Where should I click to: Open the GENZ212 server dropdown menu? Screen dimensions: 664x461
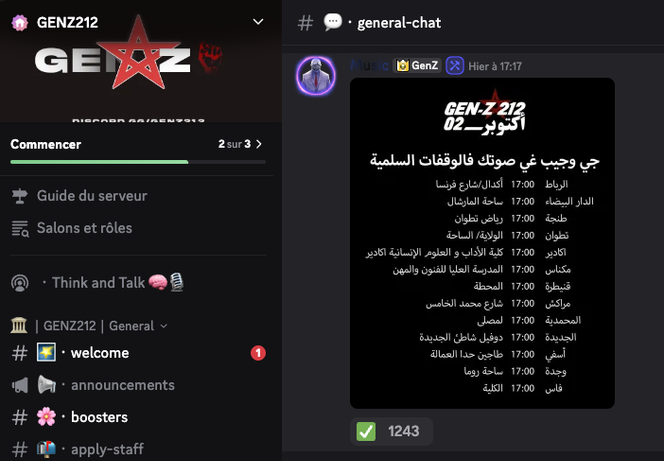coord(258,22)
